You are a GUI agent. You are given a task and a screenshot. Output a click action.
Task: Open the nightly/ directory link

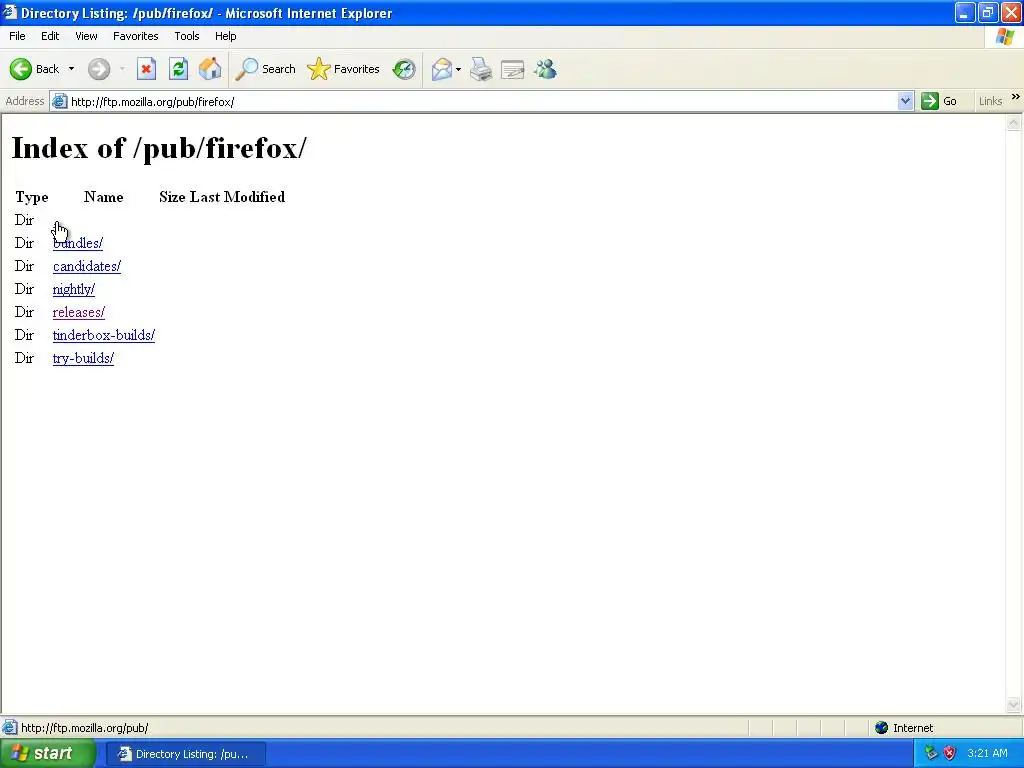tap(74, 289)
